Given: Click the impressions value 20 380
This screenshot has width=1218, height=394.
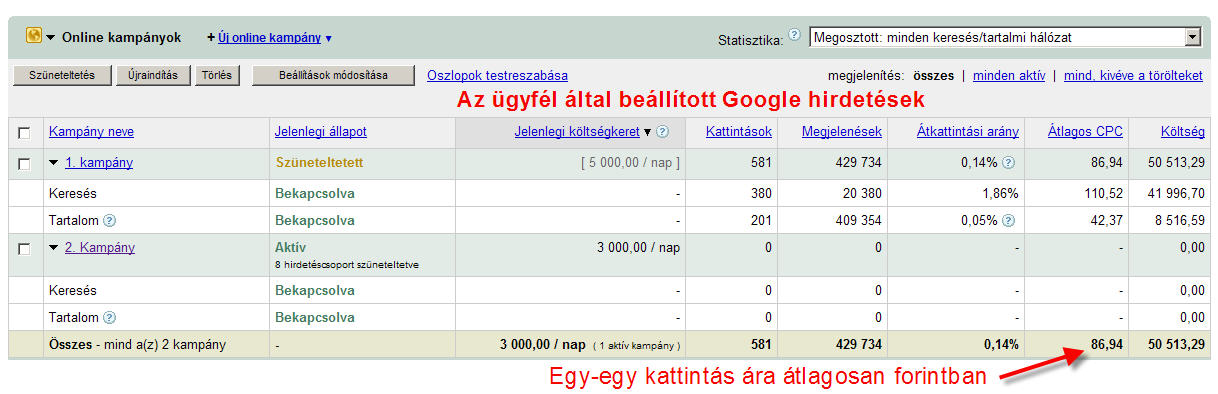Looking at the screenshot, I should (x=860, y=194).
